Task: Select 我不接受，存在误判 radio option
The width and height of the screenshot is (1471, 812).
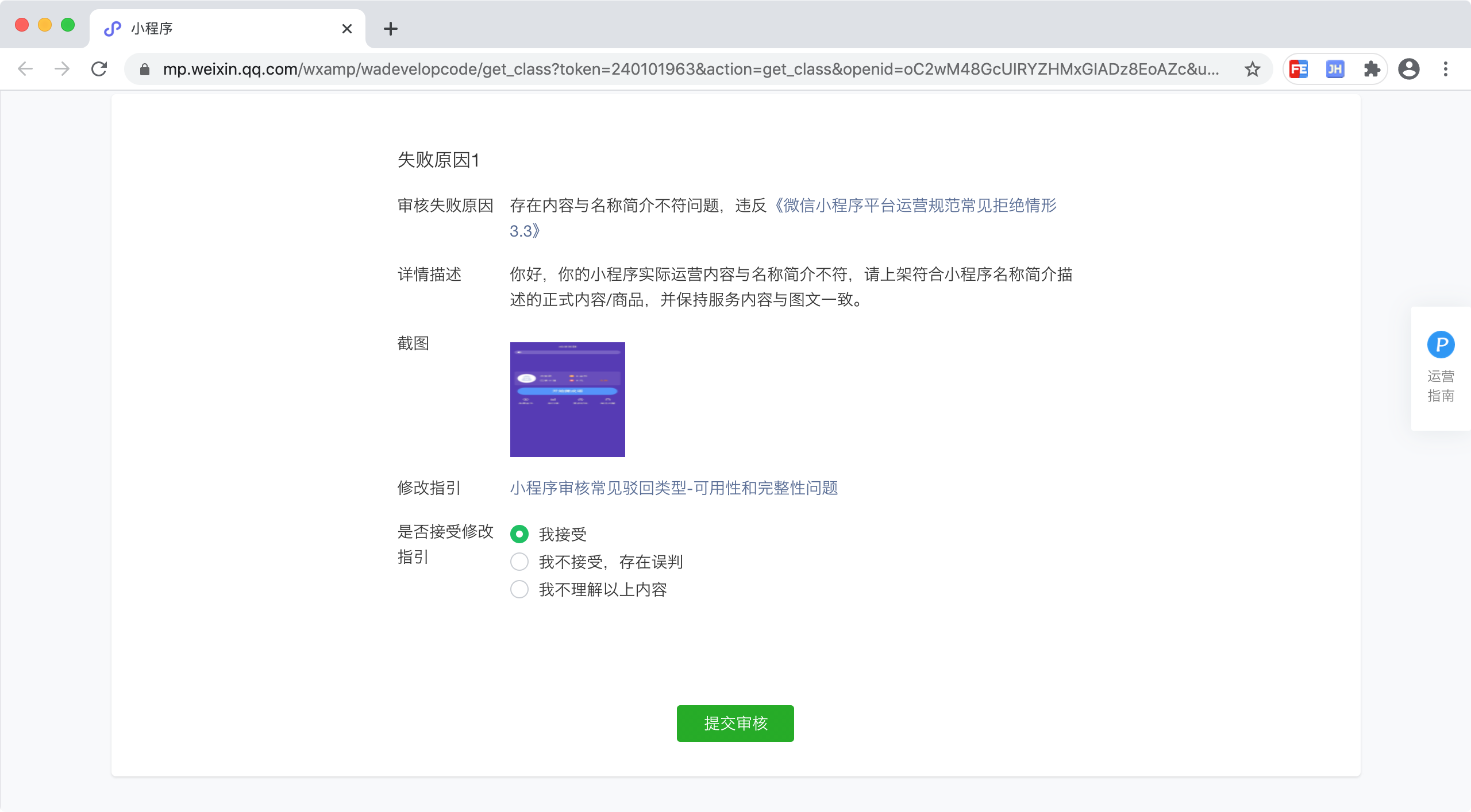Action: pyautogui.click(x=519, y=562)
